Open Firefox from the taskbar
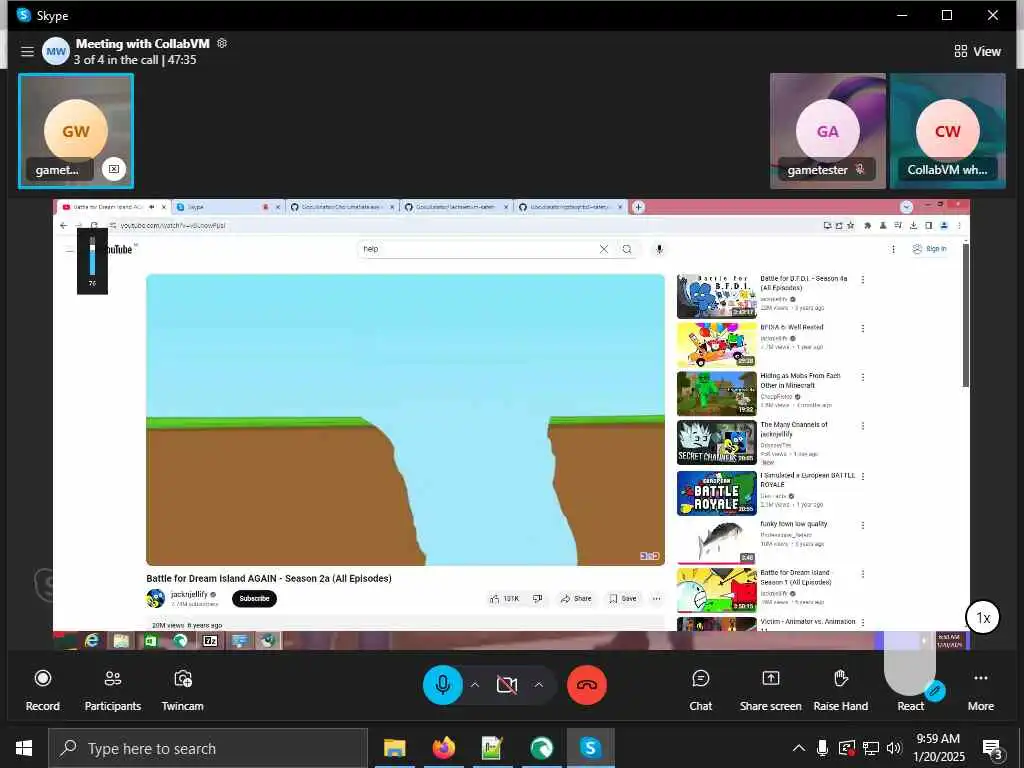Viewport: 1024px width, 768px height. coord(443,748)
